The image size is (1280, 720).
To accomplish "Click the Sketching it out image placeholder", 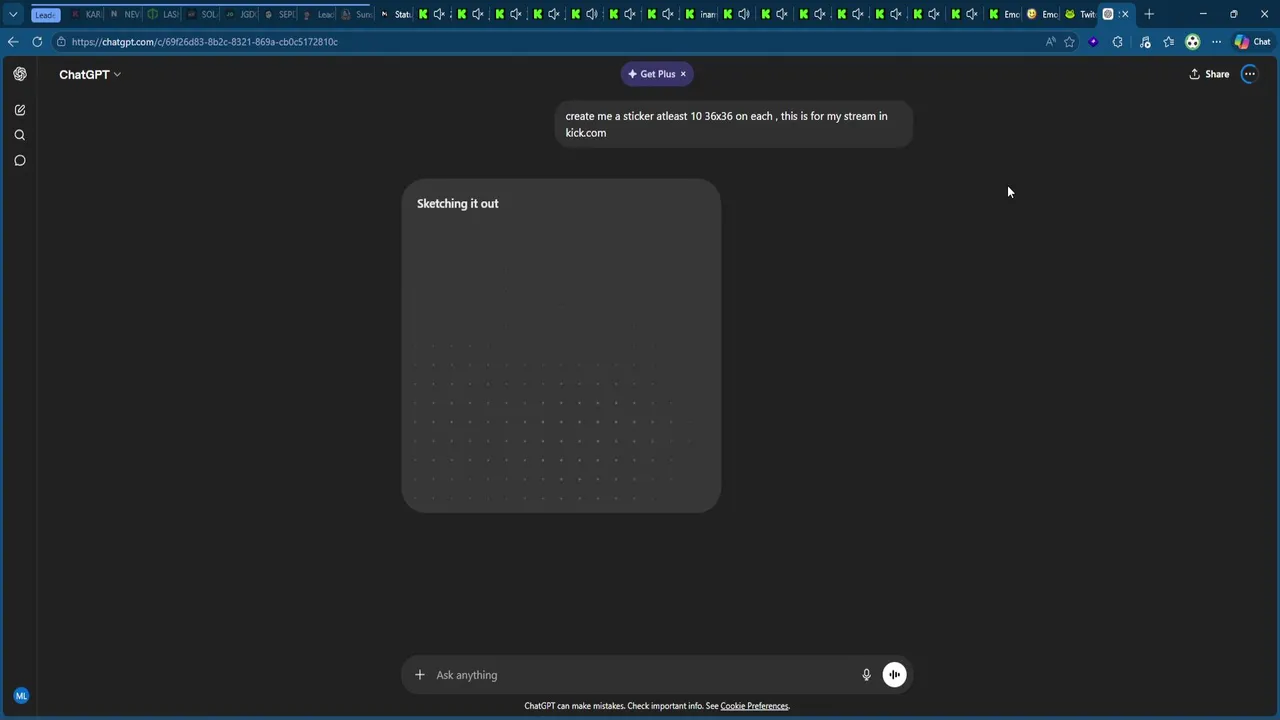I will click(561, 346).
